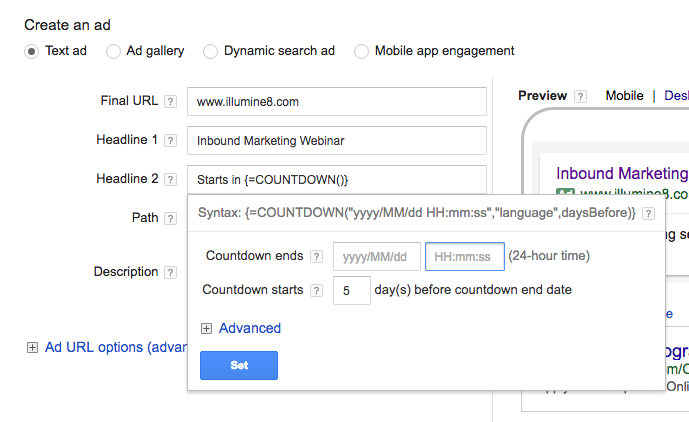The width and height of the screenshot is (689, 422).
Task: Switch preview to Mobile
Action: pos(624,96)
